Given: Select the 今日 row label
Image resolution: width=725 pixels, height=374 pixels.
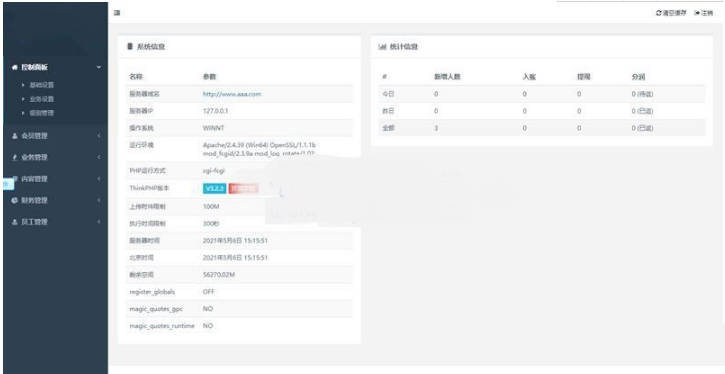Looking at the screenshot, I should (388, 94).
